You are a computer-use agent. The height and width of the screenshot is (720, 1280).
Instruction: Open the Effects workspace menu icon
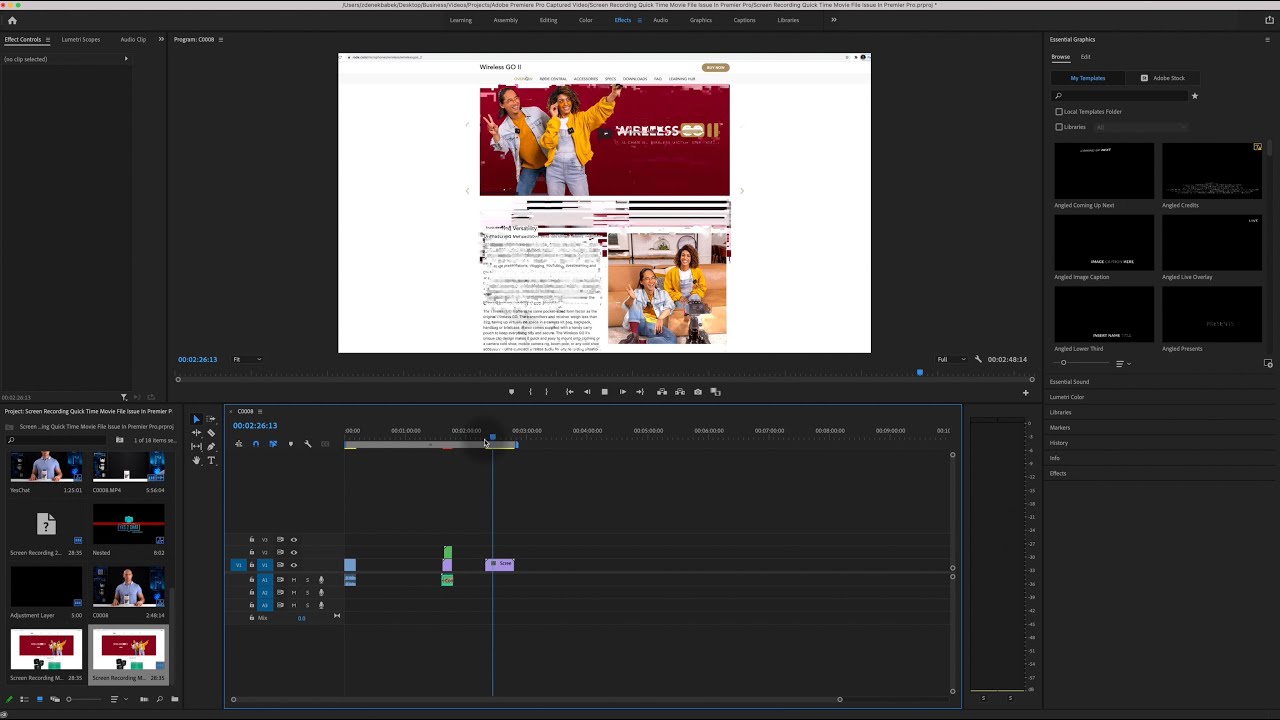(640, 20)
